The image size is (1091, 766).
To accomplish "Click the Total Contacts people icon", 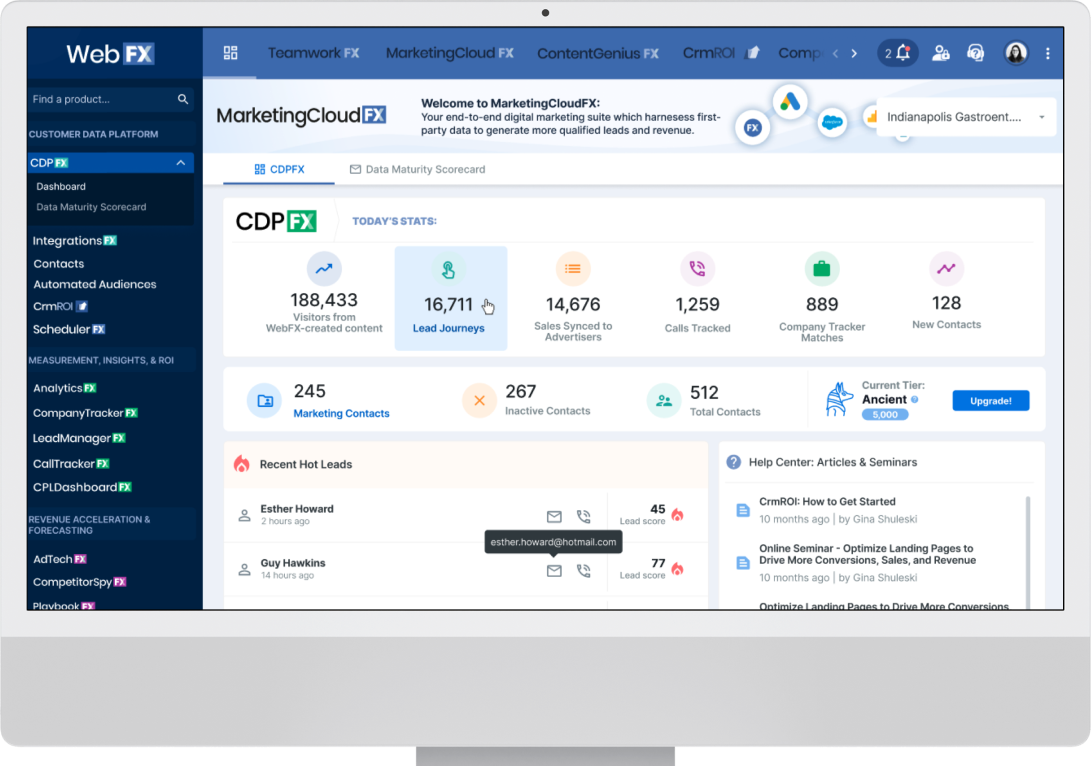I will coord(664,401).
